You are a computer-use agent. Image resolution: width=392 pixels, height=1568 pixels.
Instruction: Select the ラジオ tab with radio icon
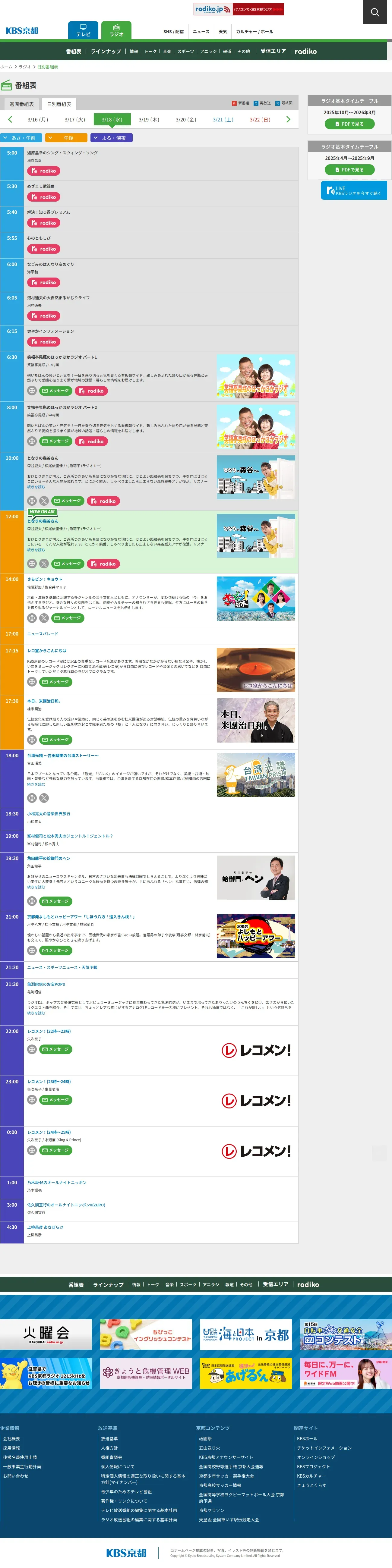click(x=116, y=30)
